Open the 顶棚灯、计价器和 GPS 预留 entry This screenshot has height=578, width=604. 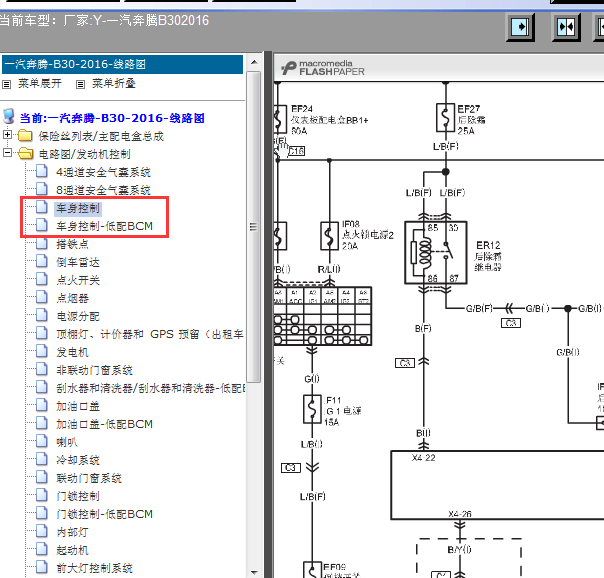[x=150, y=334]
